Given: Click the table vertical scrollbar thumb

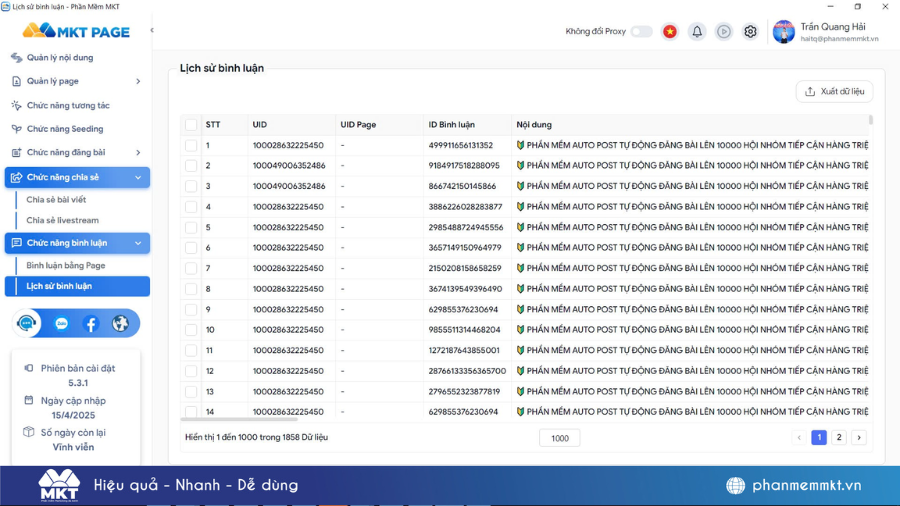Looking at the screenshot, I should pyautogui.click(x=871, y=120).
